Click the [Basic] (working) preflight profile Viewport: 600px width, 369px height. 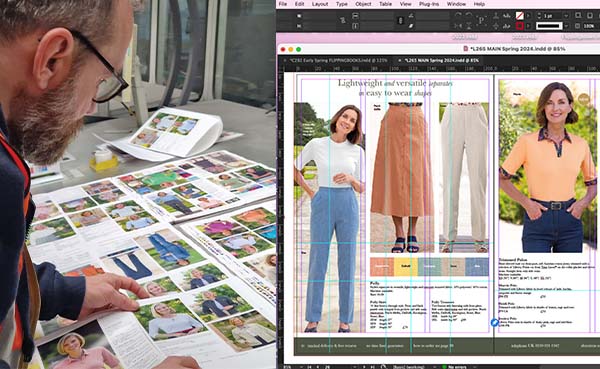pos(409,367)
